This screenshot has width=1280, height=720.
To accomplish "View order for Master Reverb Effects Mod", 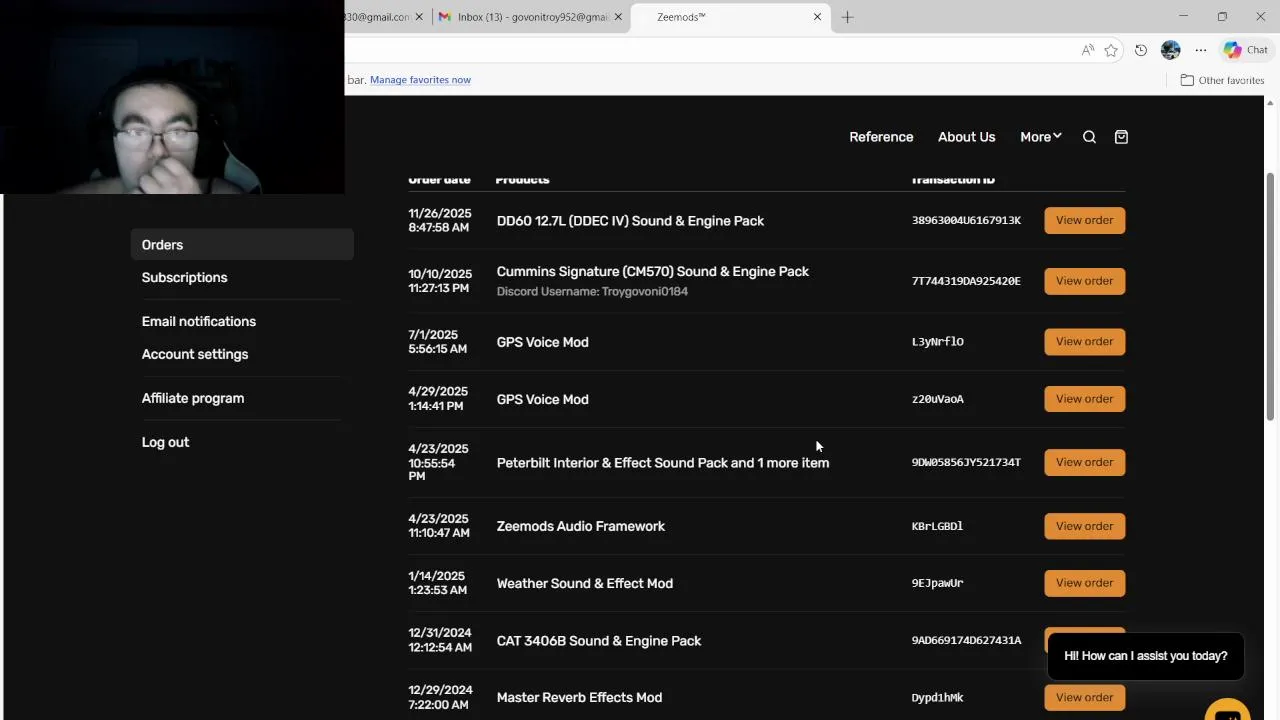I will tap(1084, 698).
